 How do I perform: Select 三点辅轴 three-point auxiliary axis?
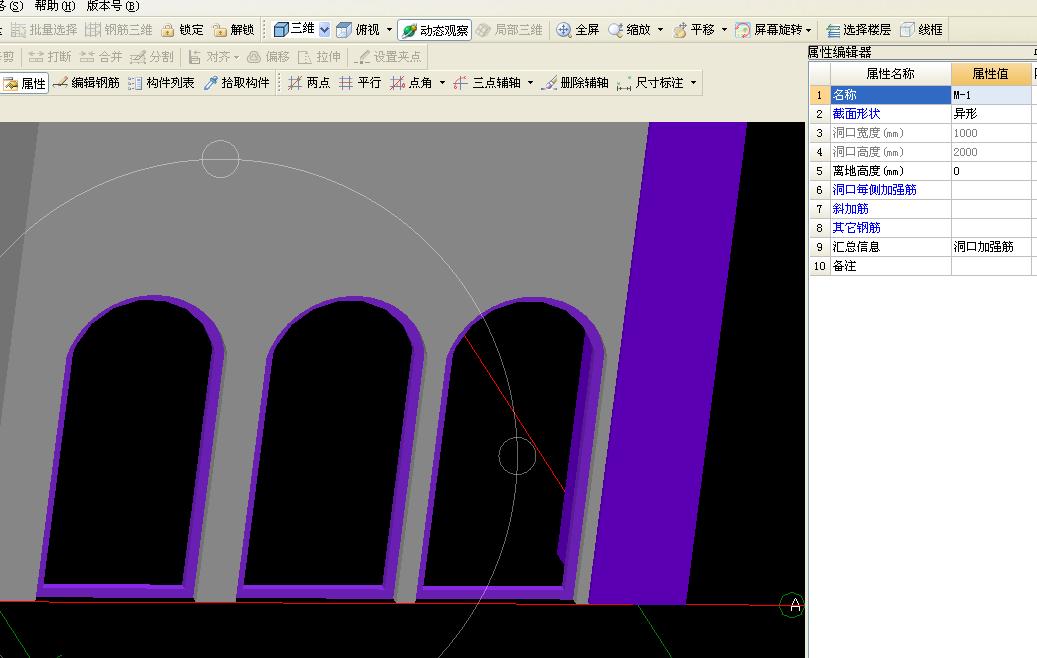(x=488, y=83)
